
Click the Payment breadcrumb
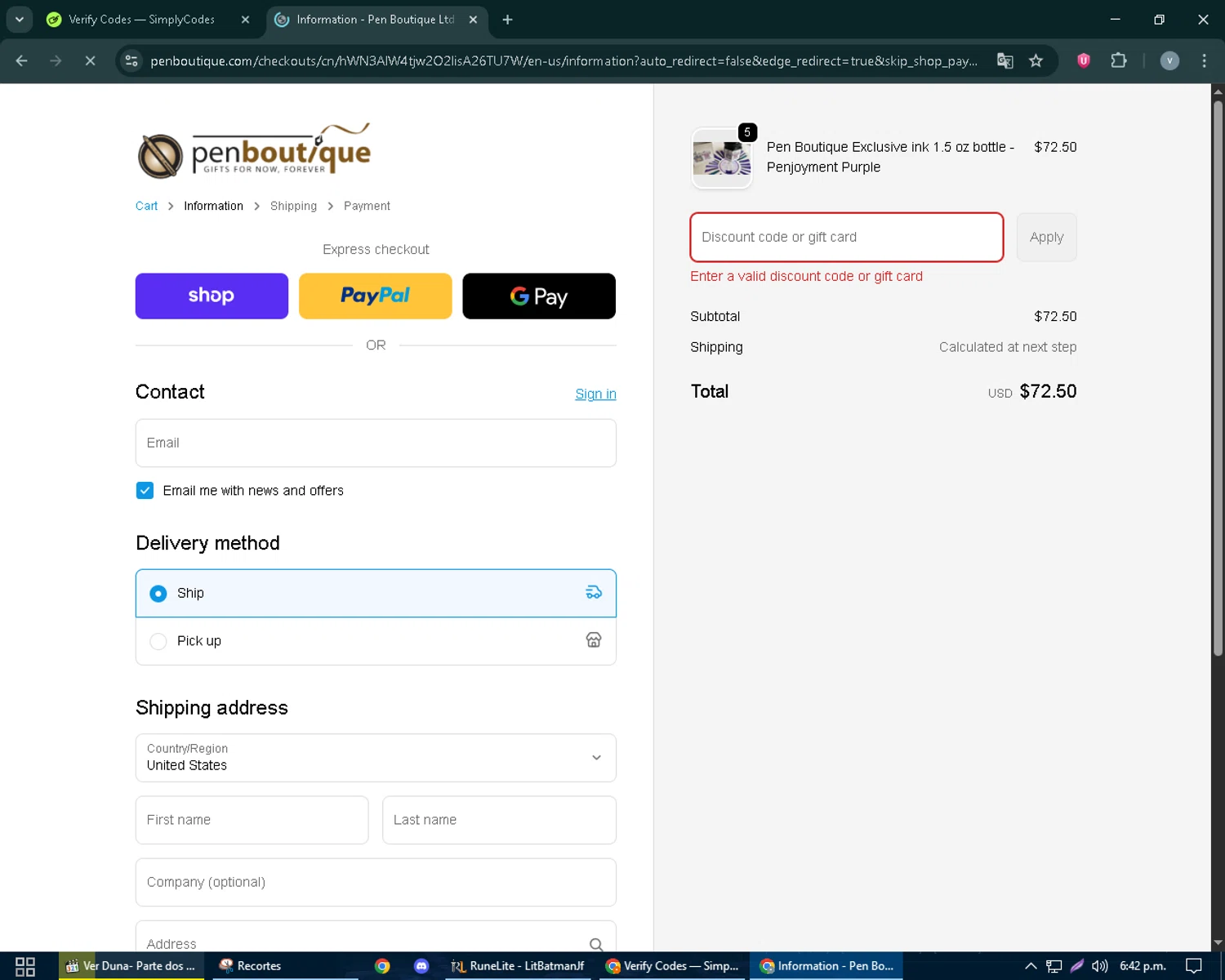pos(367,206)
